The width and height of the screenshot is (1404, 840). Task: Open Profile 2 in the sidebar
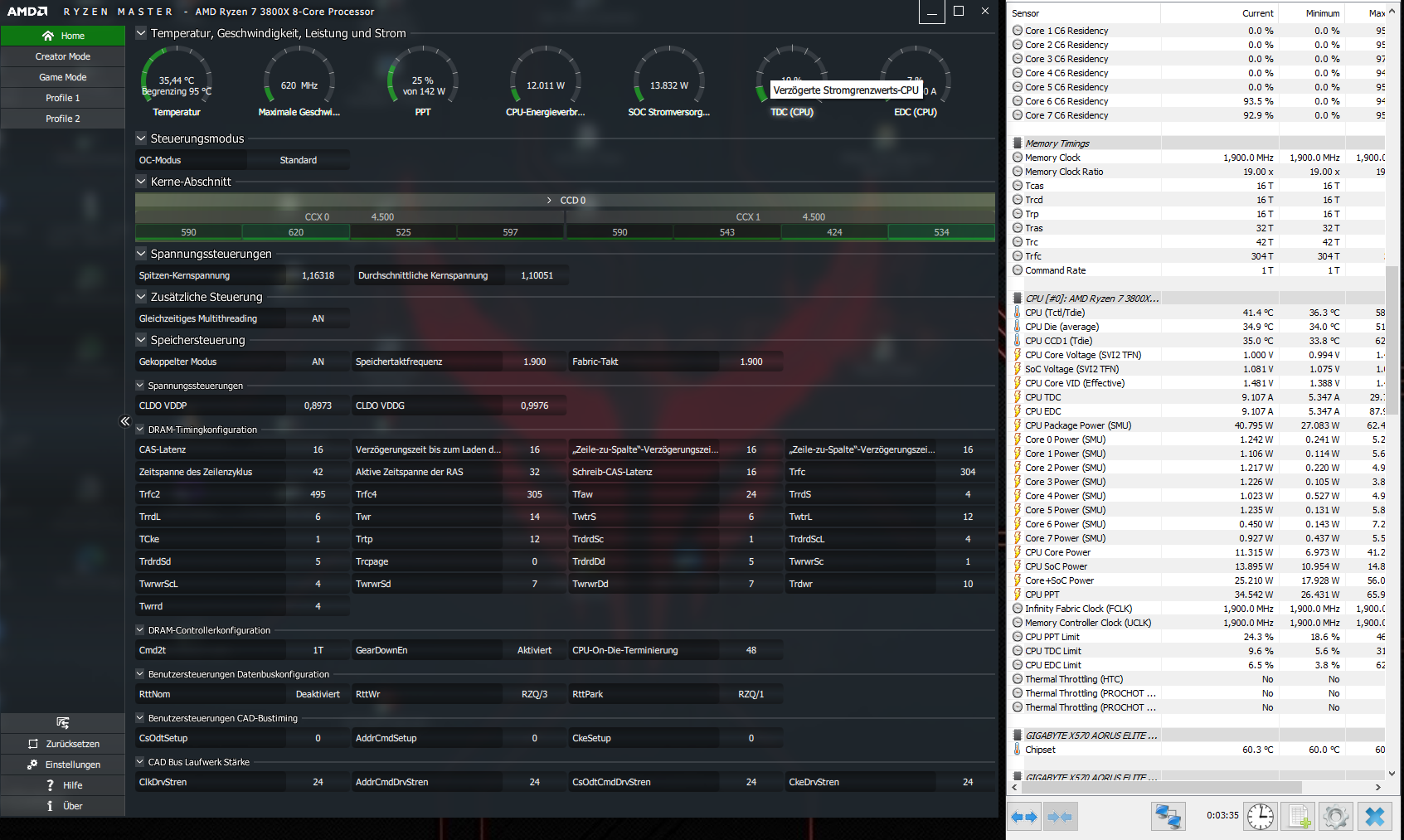point(63,119)
